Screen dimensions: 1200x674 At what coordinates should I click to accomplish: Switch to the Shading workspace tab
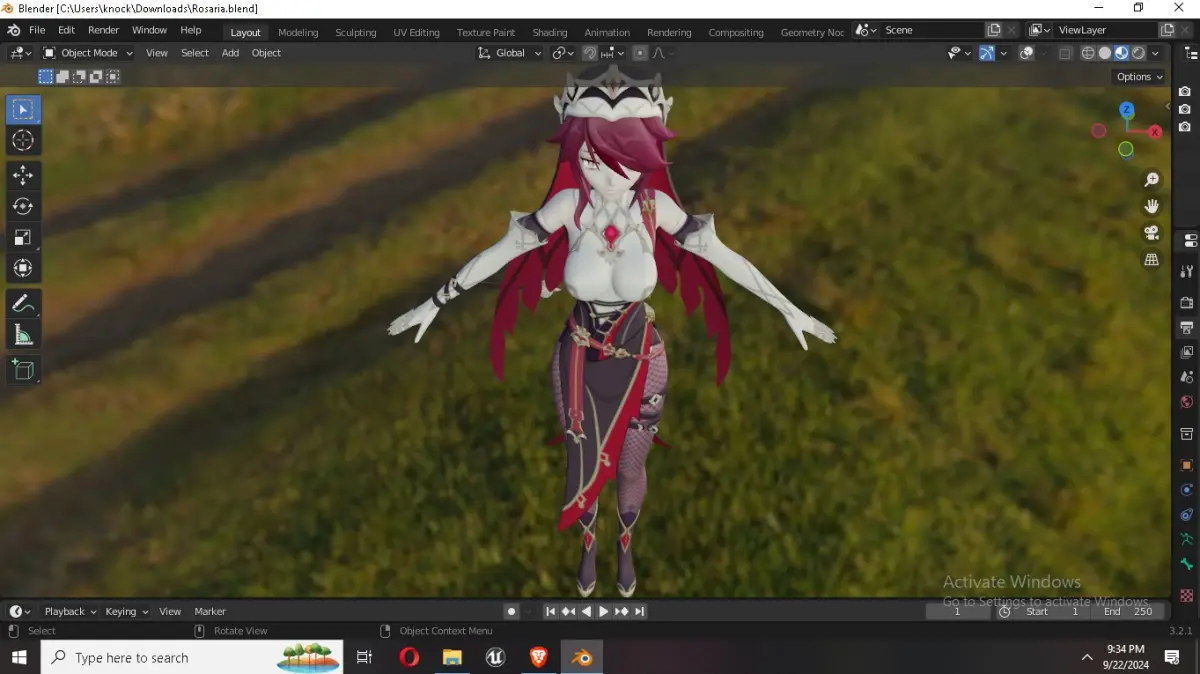(x=549, y=32)
